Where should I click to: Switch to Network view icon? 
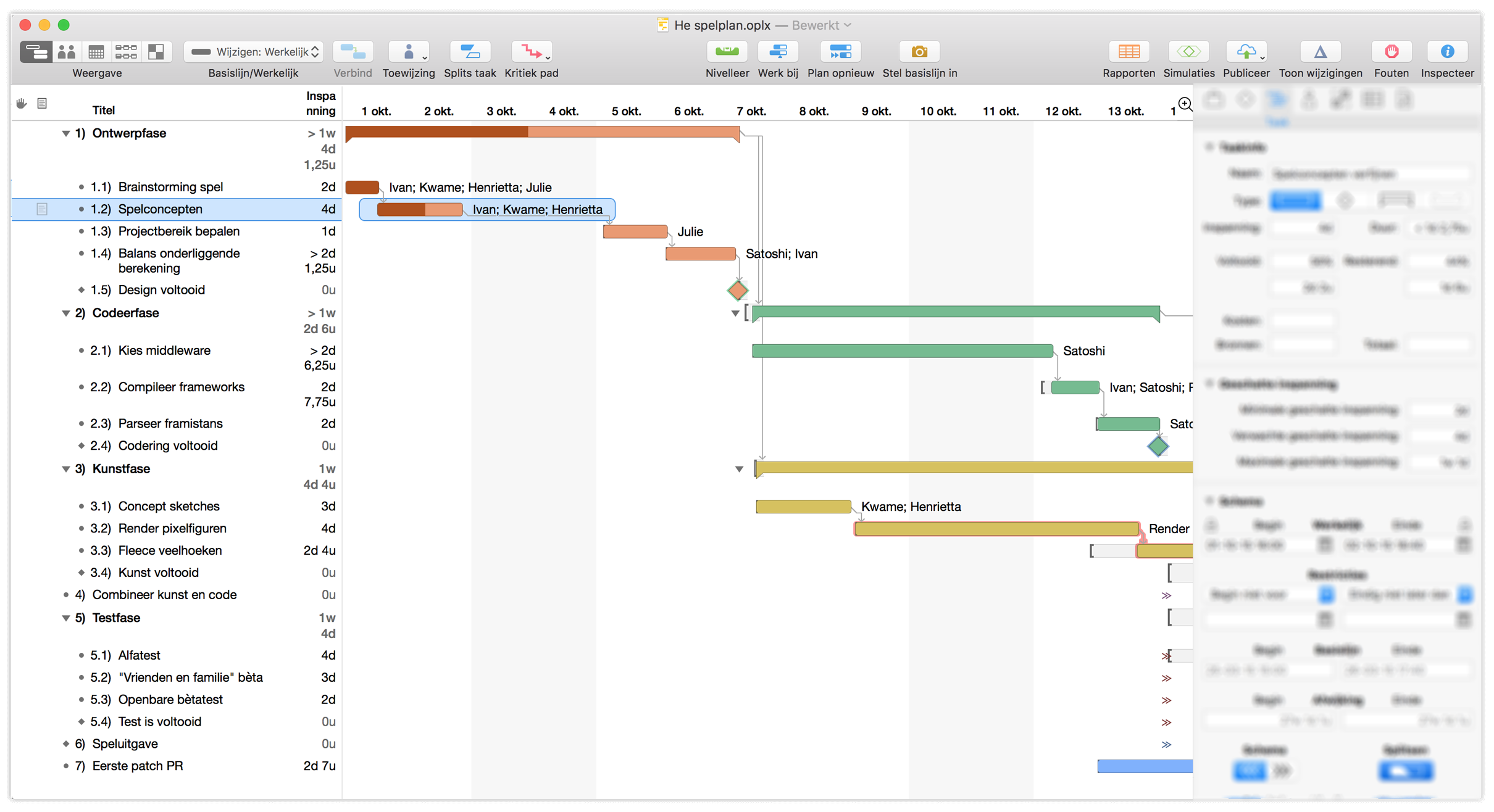(x=126, y=52)
